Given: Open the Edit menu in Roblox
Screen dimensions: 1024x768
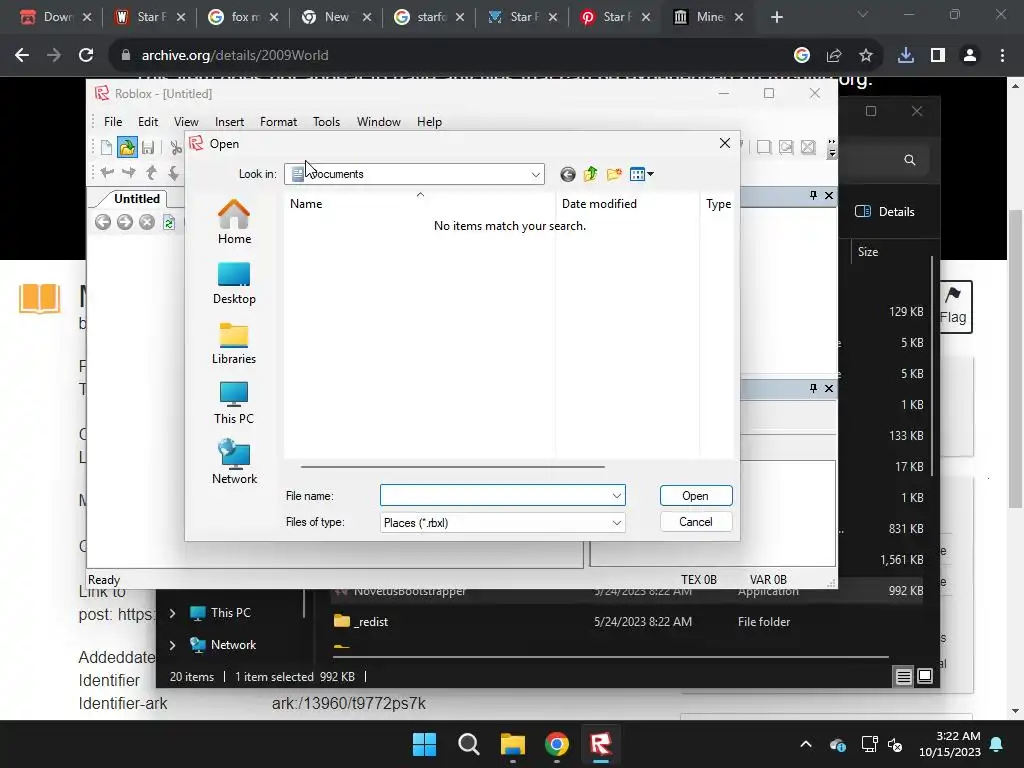Looking at the screenshot, I should pyautogui.click(x=148, y=122).
